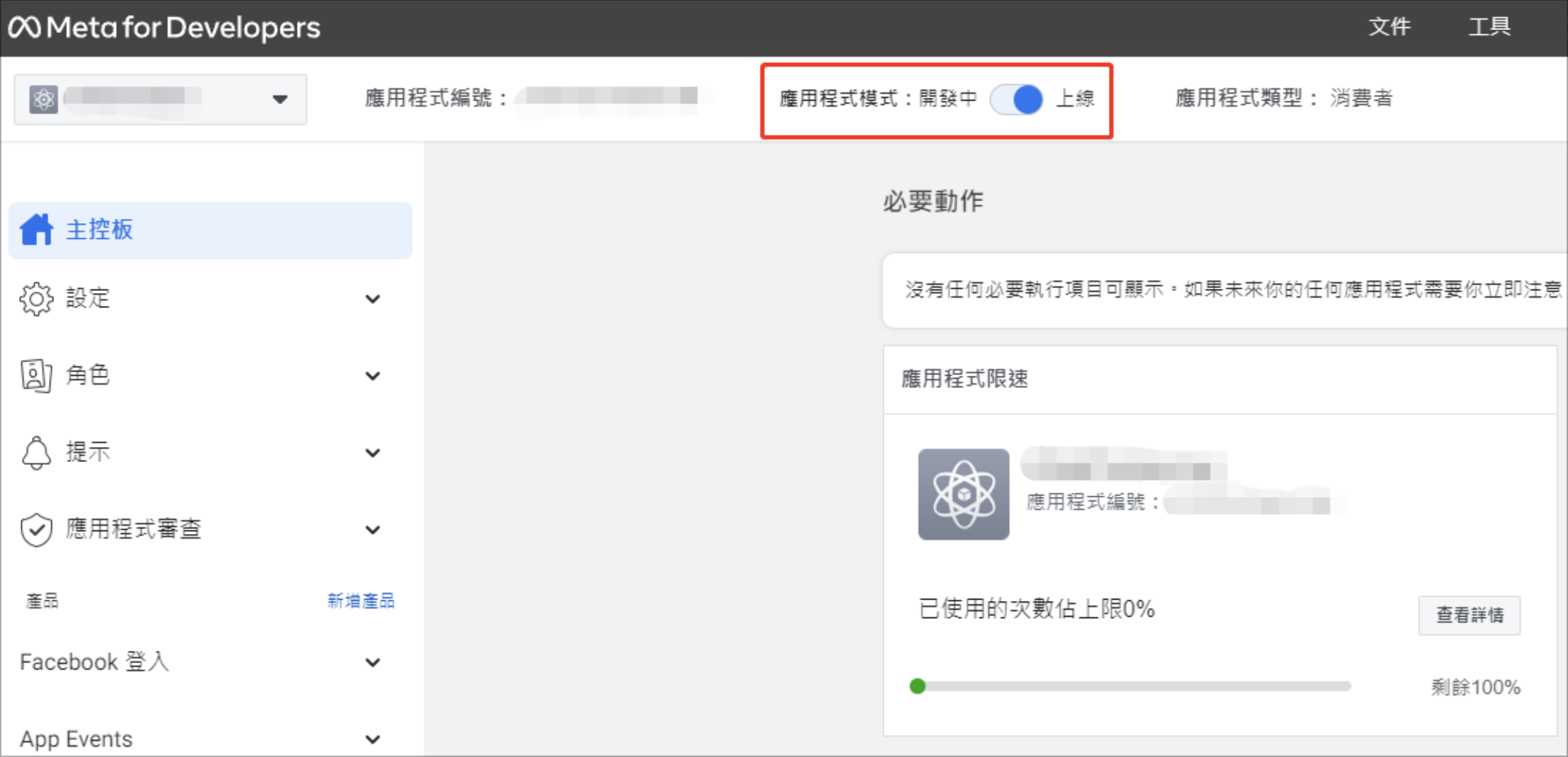The height and width of the screenshot is (757, 1568).
Task: Open the 文件 menu in top bar
Action: click(1389, 27)
